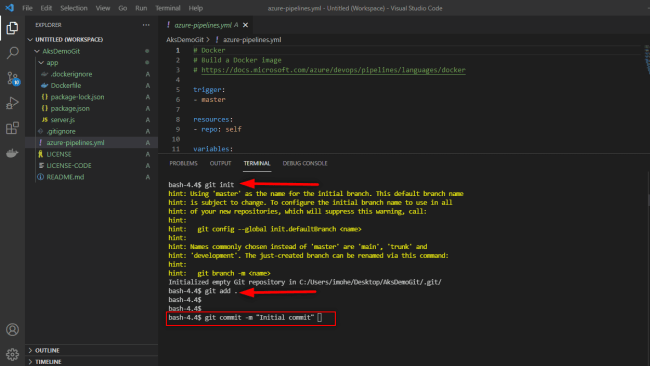650x366 pixels.
Task: Switch to the PROBLEMS panel tab
Action: (x=183, y=163)
